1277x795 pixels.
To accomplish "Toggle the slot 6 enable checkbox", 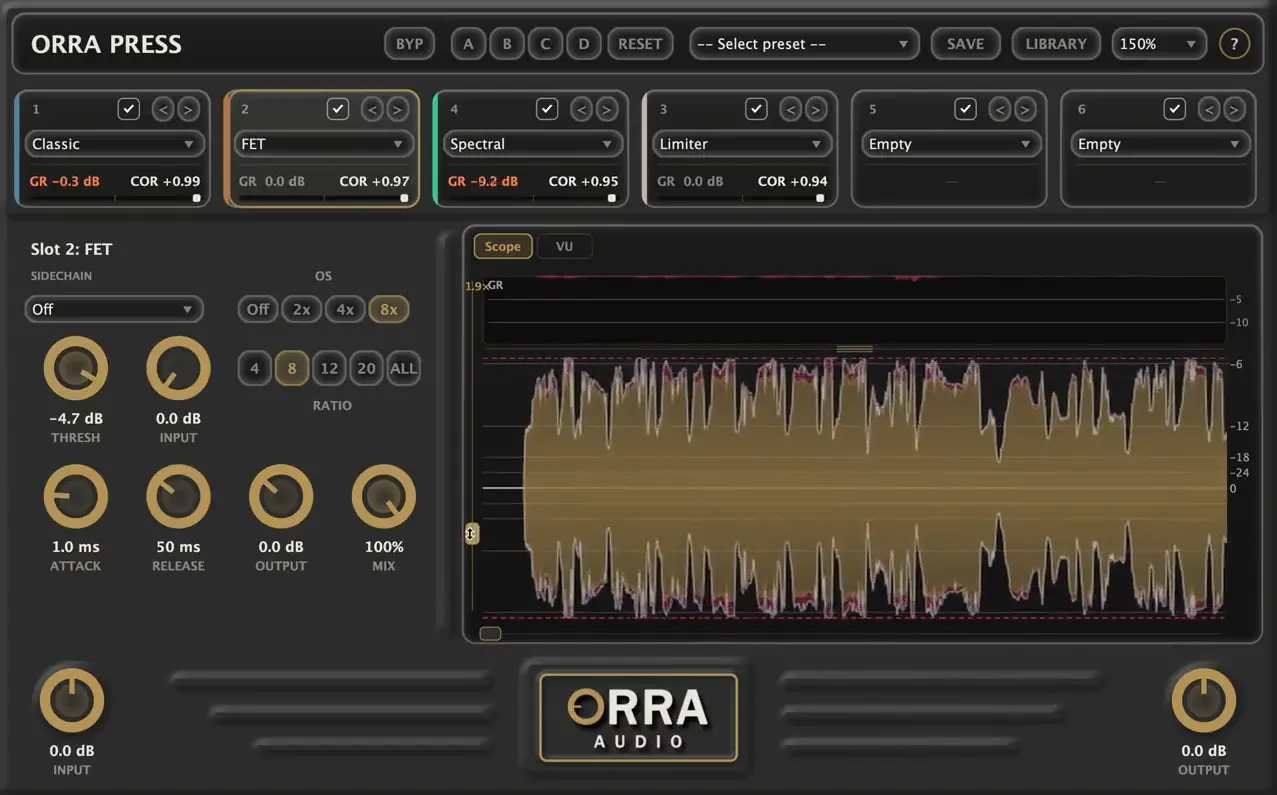I will pos(1174,109).
